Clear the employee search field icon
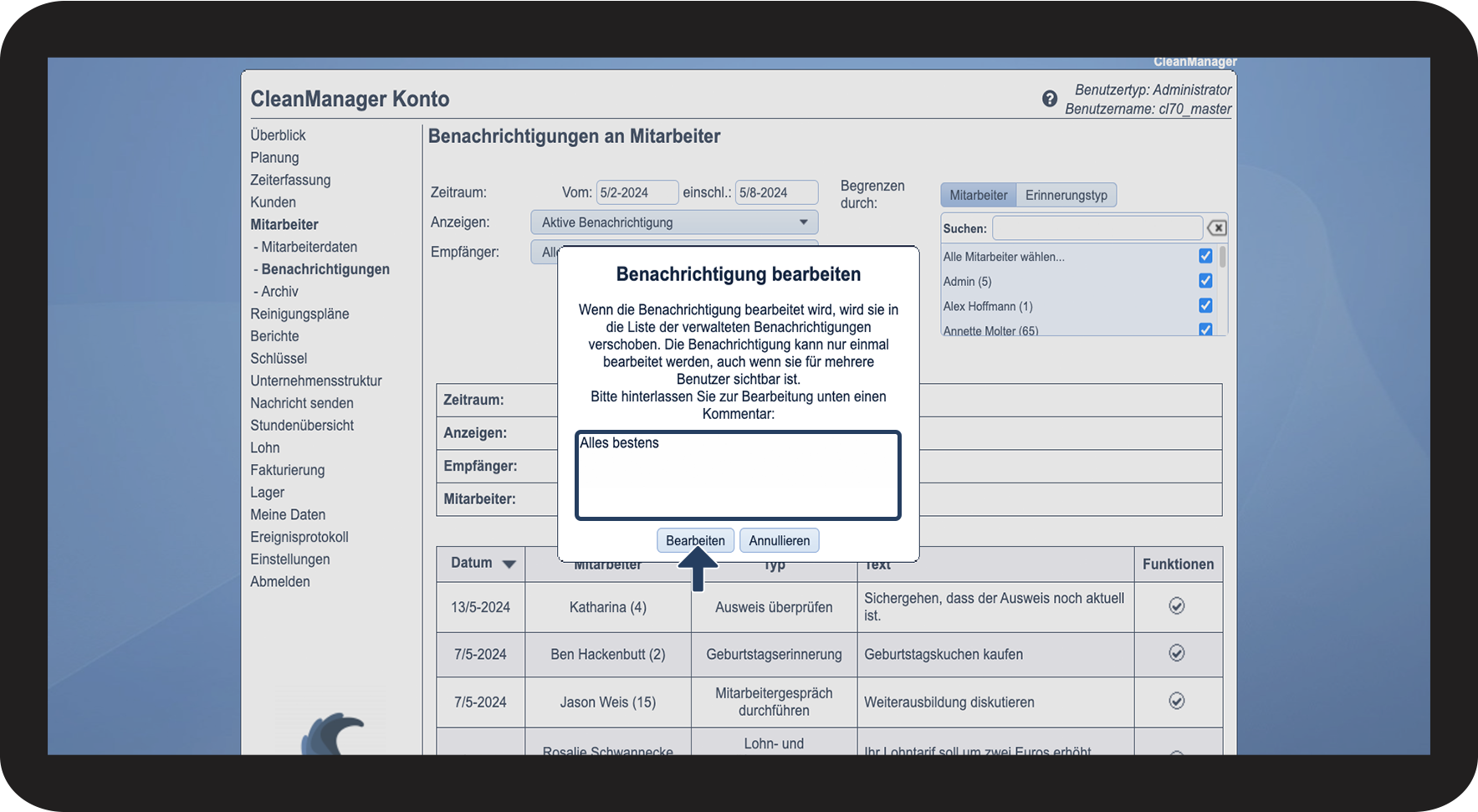Image resolution: width=1478 pixels, height=812 pixels. click(1217, 228)
